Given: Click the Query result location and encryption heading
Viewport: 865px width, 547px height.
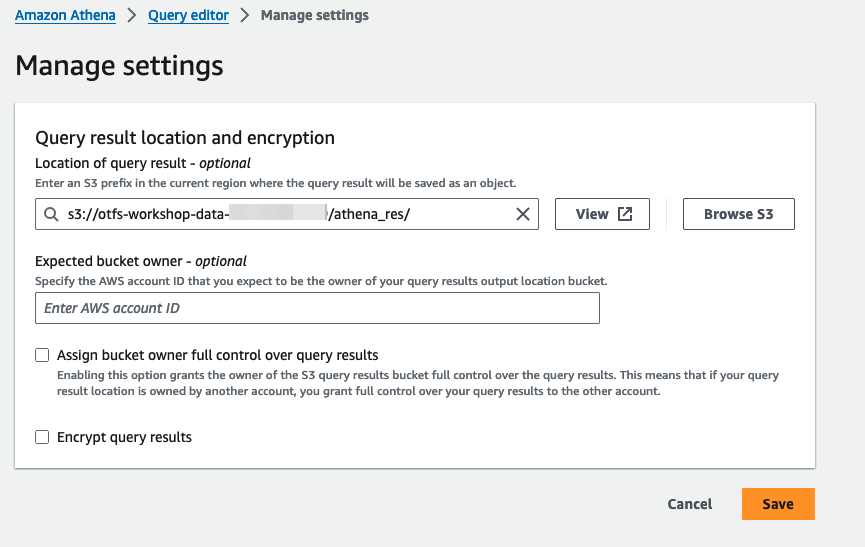Looking at the screenshot, I should [x=185, y=137].
